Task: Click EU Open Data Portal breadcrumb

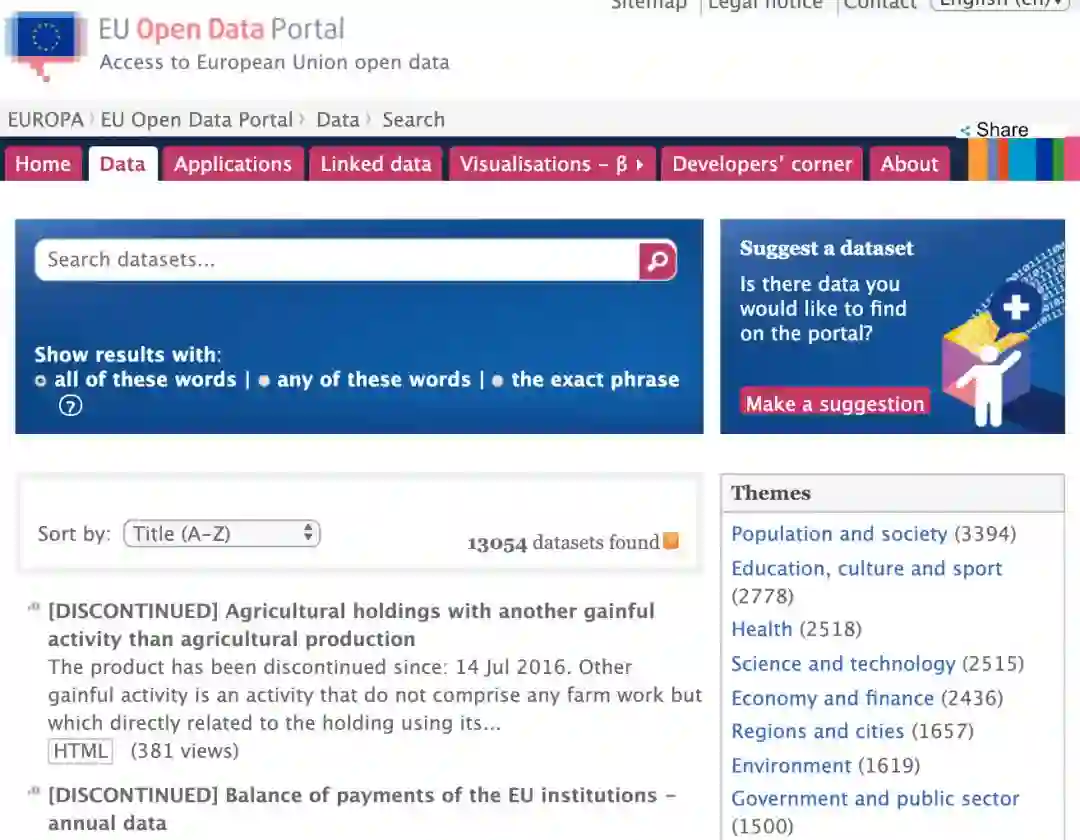Action: (197, 120)
